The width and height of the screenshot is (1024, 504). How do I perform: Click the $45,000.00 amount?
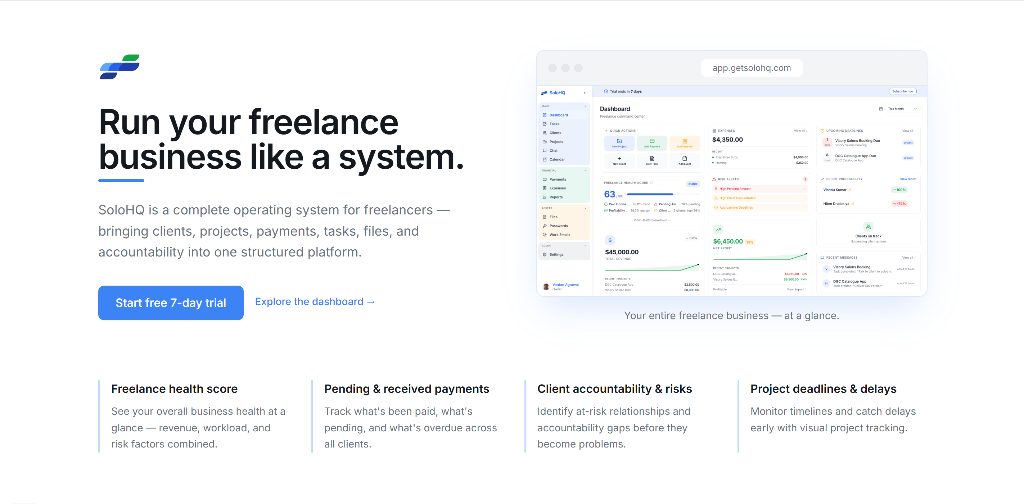pos(622,252)
